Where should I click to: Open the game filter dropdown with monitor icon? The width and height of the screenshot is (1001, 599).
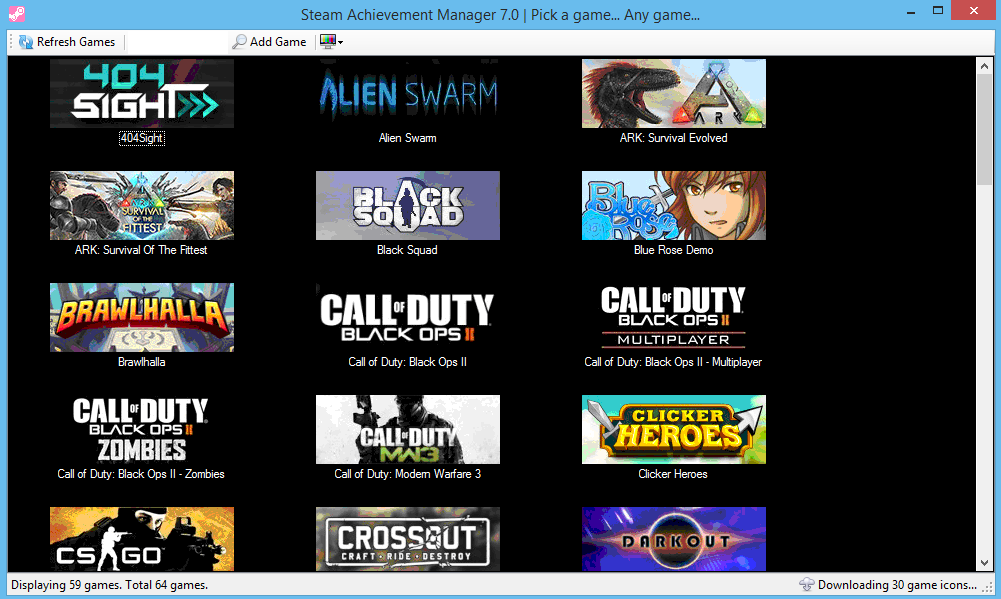[331, 42]
